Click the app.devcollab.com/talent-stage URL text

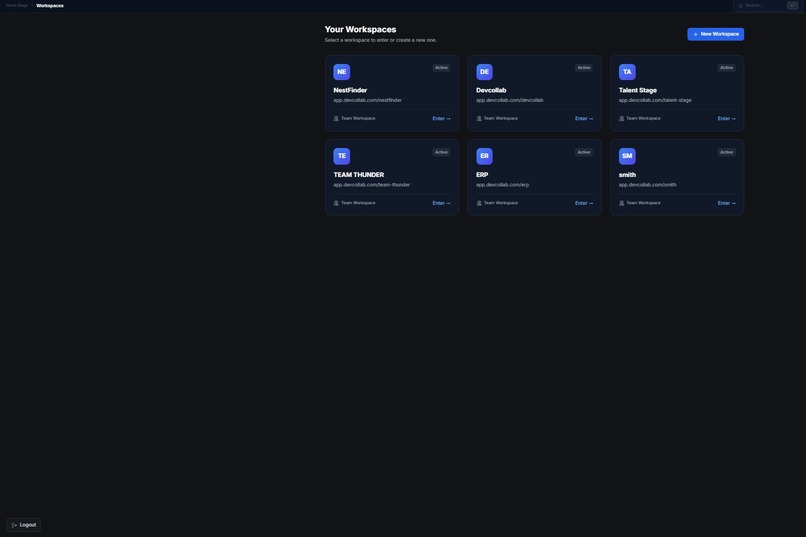(x=655, y=100)
